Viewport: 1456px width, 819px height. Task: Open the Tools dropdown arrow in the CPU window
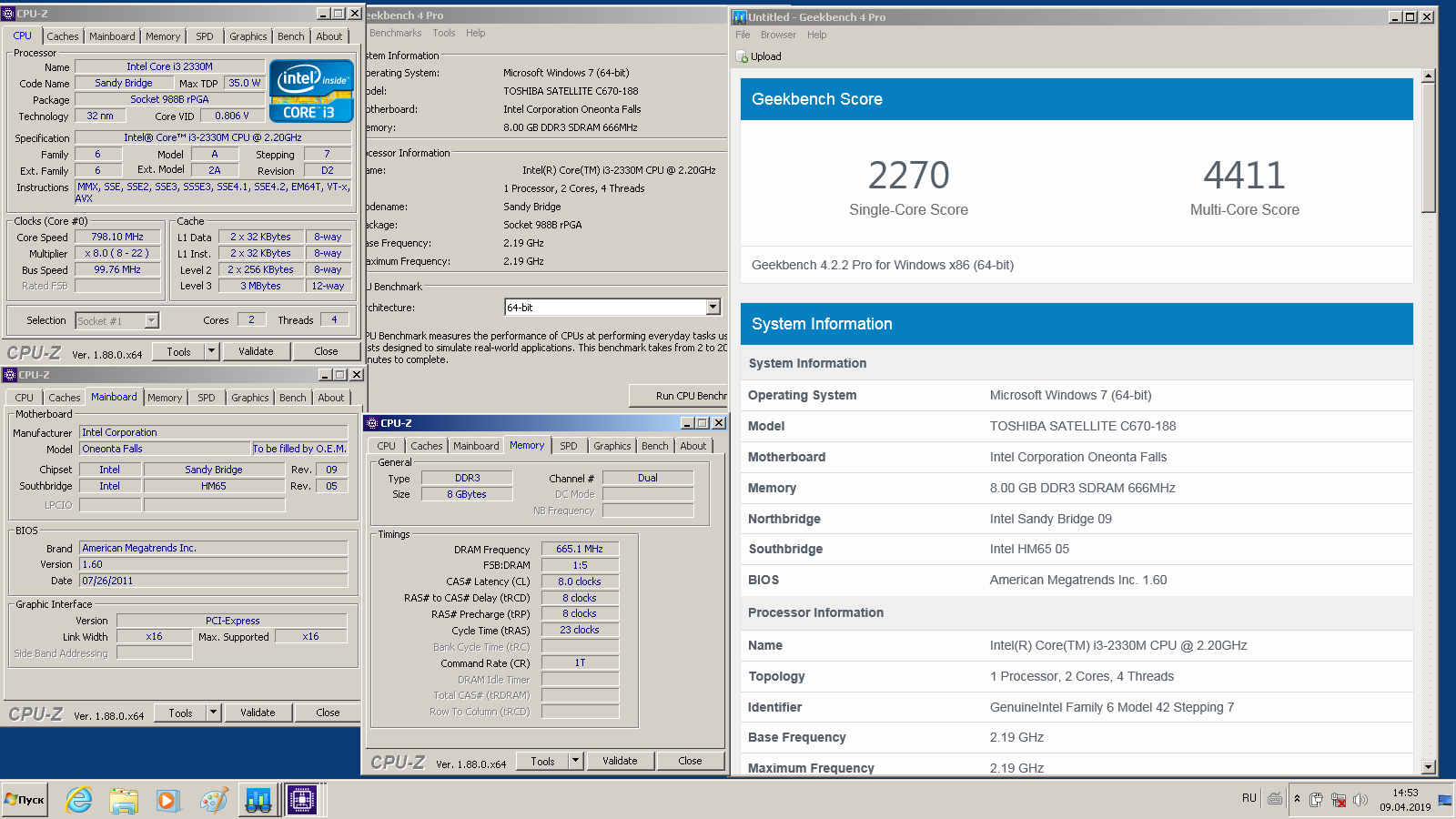tap(211, 351)
